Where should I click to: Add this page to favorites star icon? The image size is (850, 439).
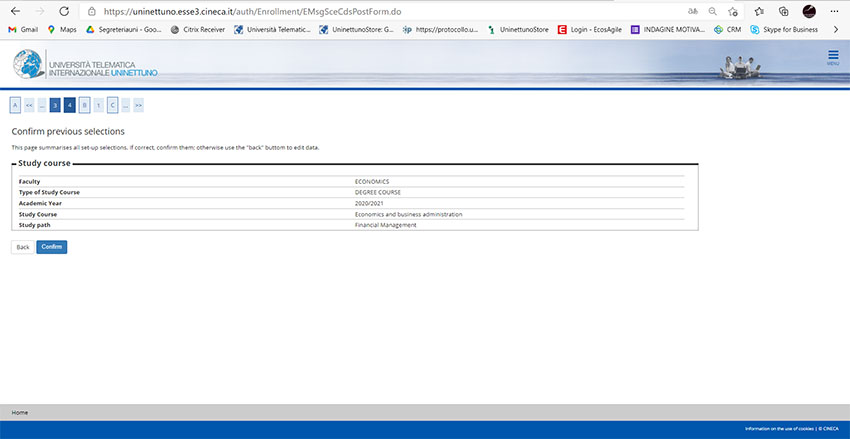[733, 11]
